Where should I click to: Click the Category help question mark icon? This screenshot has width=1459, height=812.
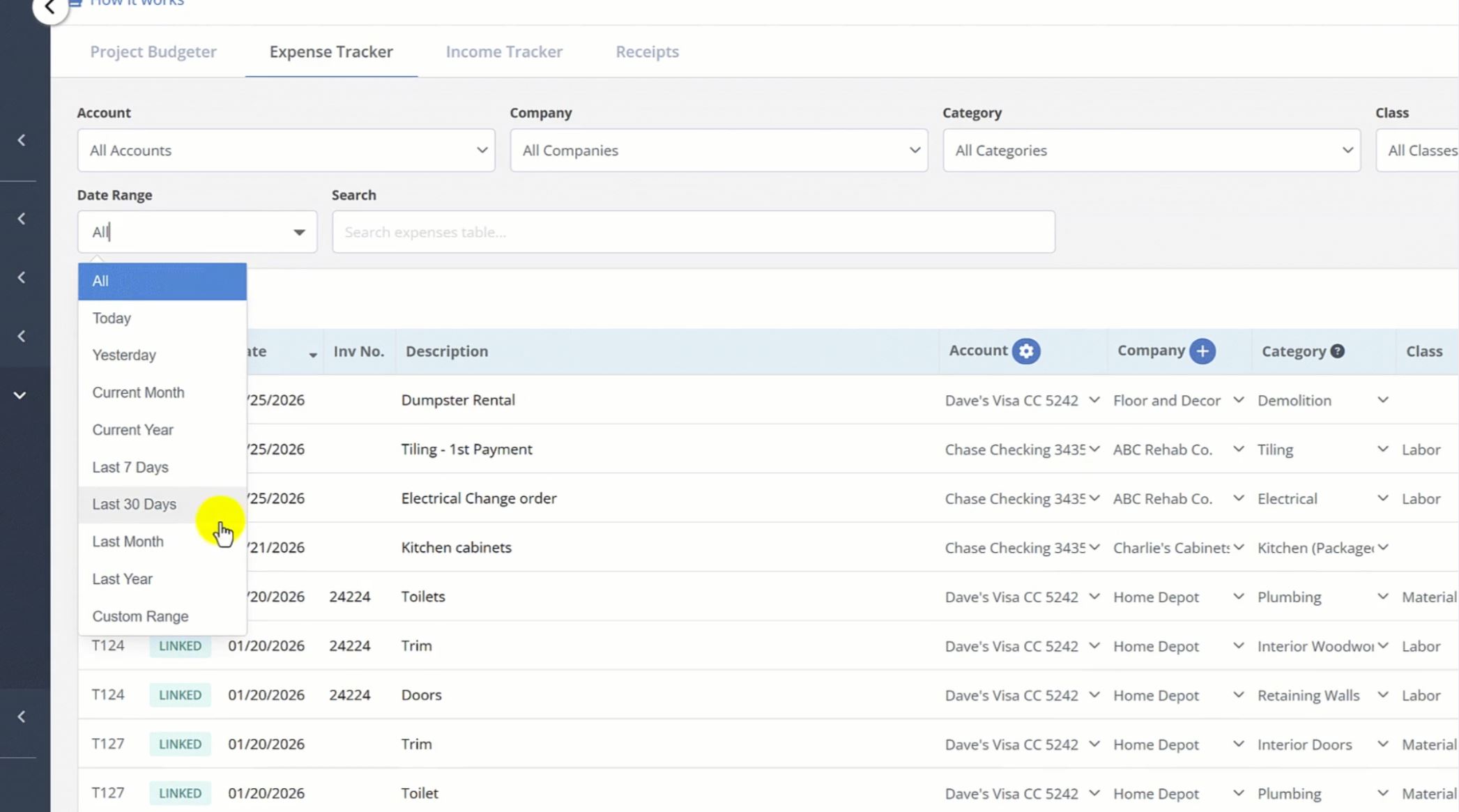(1336, 351)
